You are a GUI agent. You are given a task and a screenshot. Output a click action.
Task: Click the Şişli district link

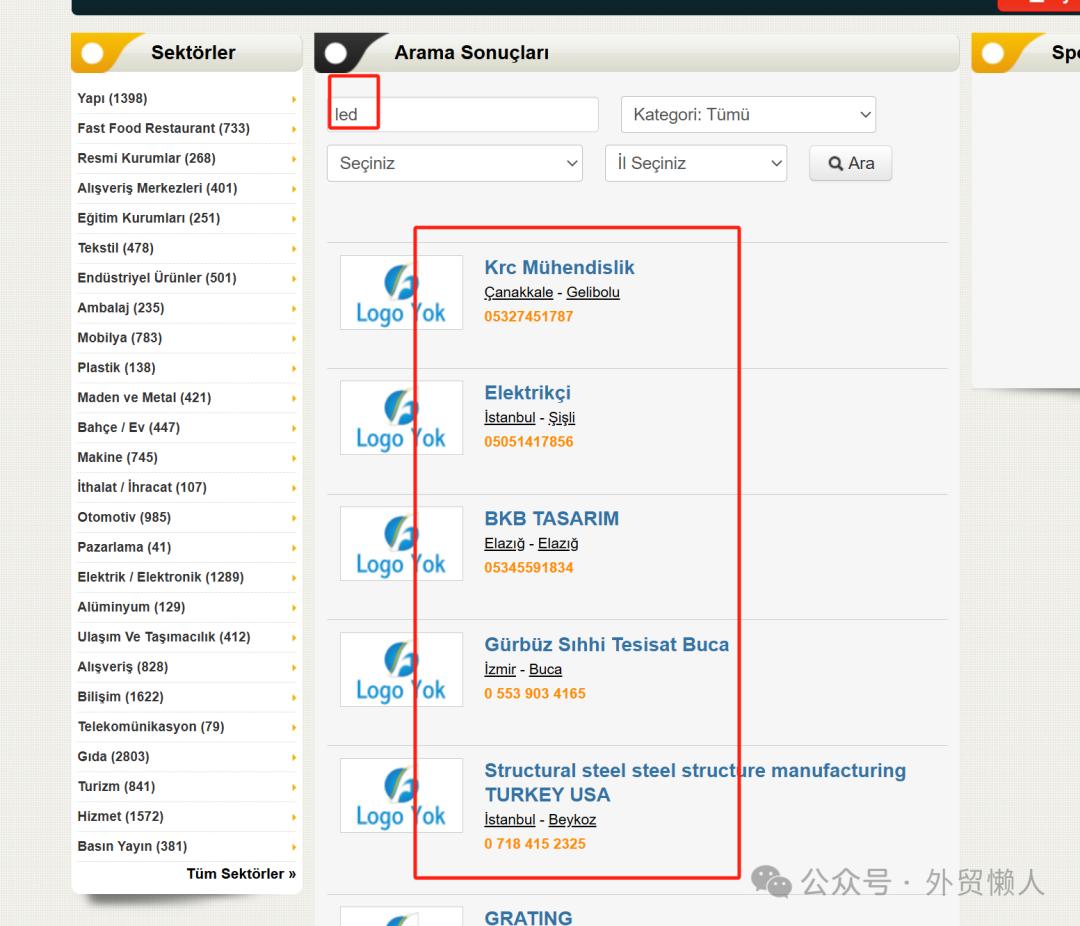[x=561, y=418]
